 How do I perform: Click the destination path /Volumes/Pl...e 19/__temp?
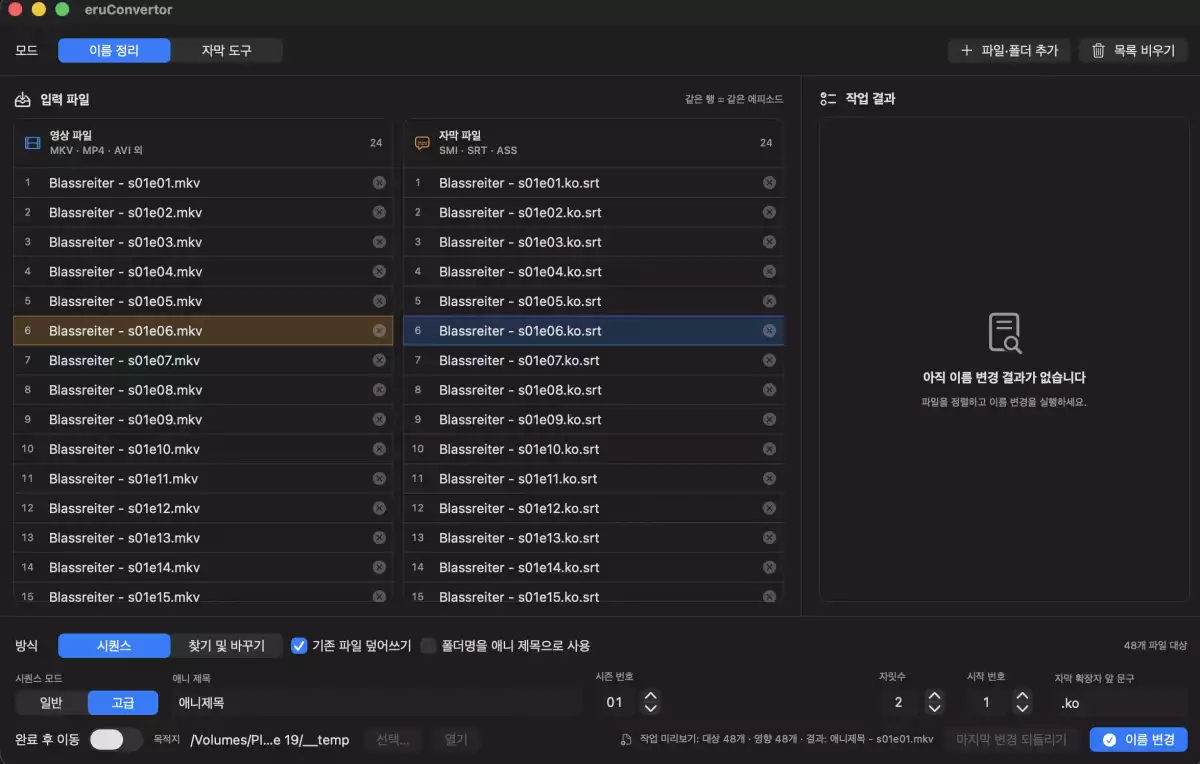270,740
